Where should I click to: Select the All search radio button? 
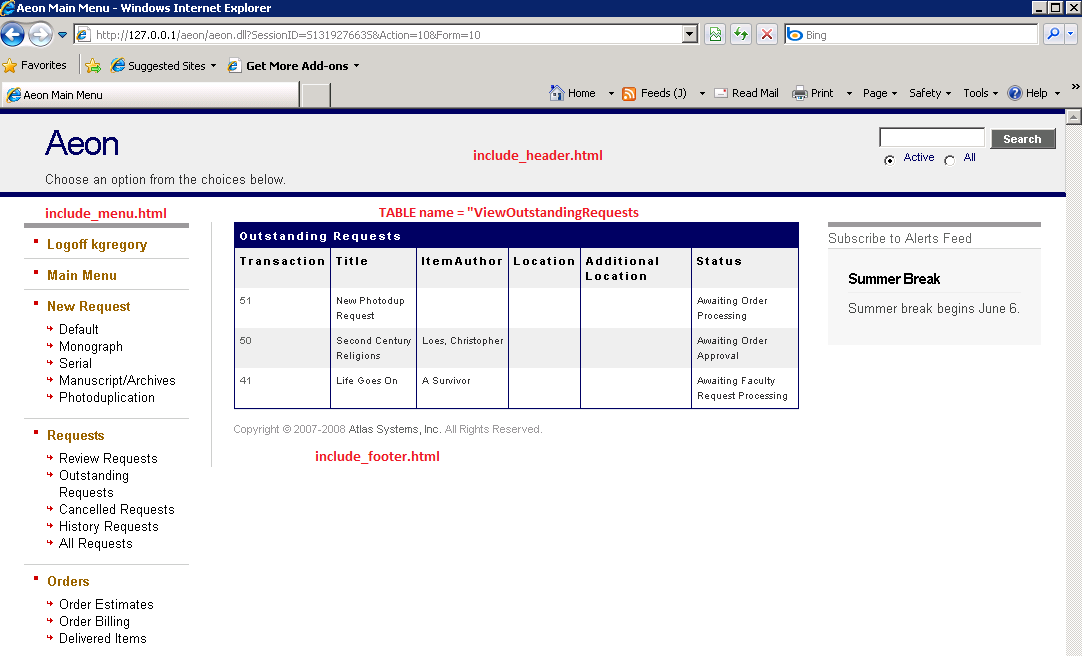(x=949, y=160)
